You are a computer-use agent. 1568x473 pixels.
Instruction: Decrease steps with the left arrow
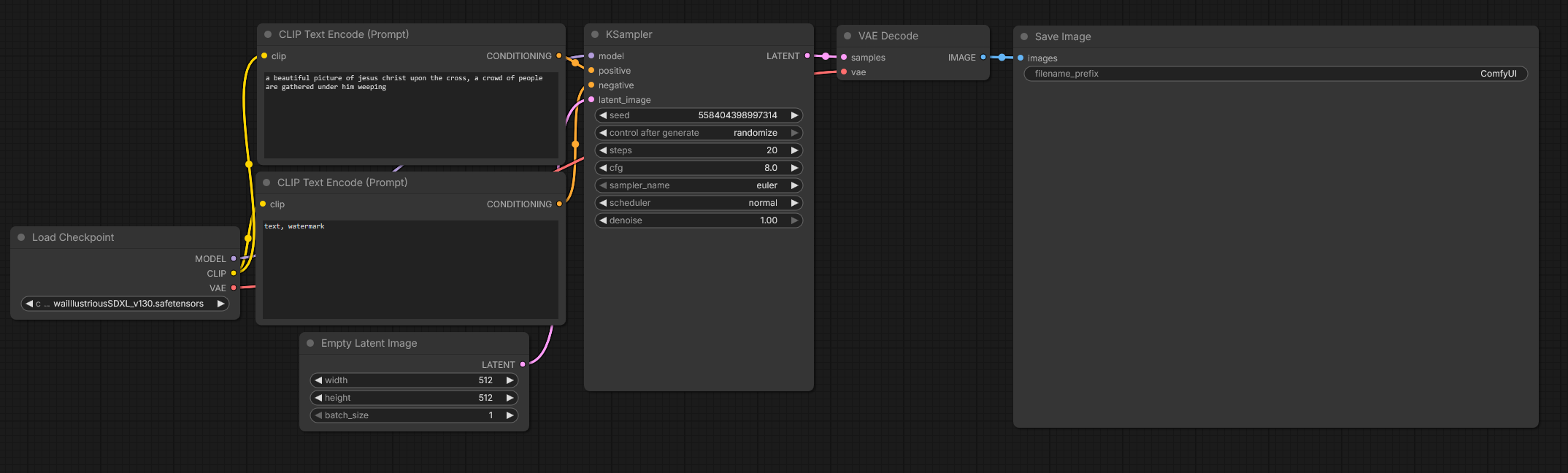603,150
